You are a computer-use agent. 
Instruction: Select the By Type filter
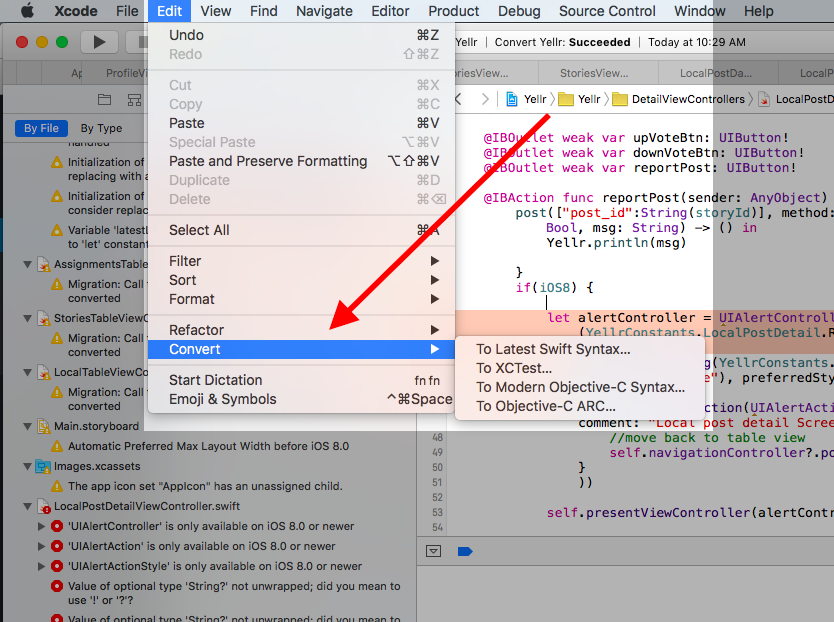point(101,128)
